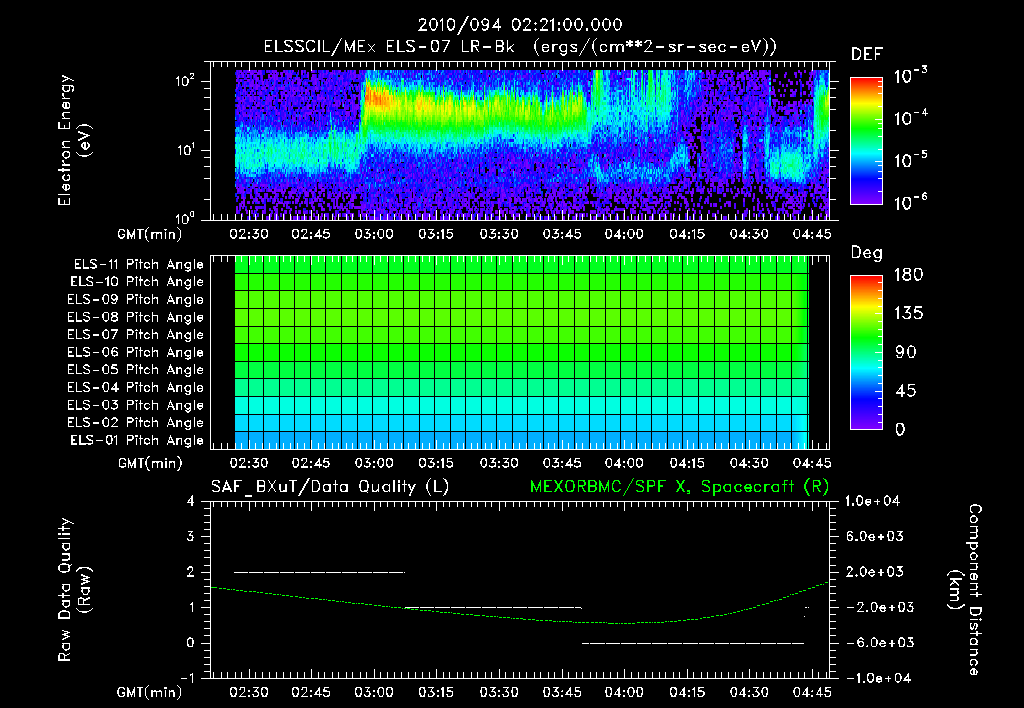Click the 03:00 tick label under spectrogram

coord(374,234)
